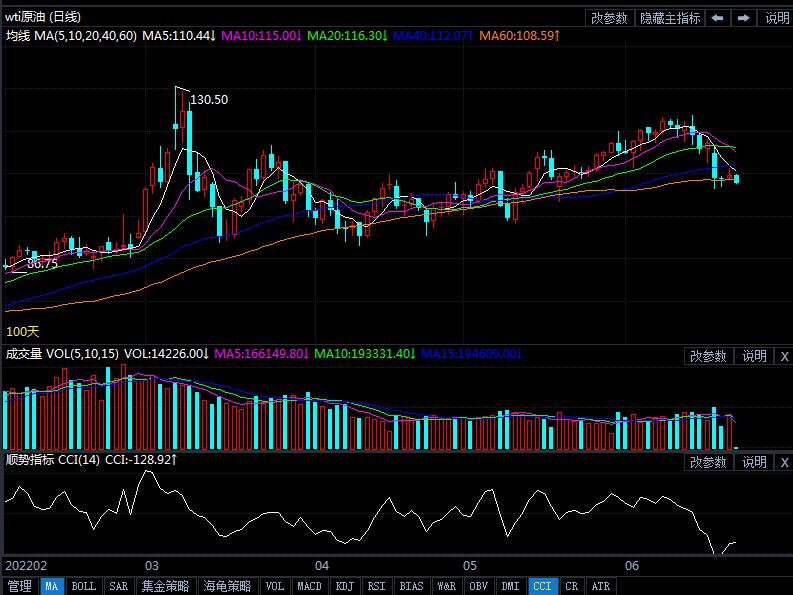Screen dimensions: 793x595
Task: Click 改参数 in the volume panel
Action: tap(708, 356)
